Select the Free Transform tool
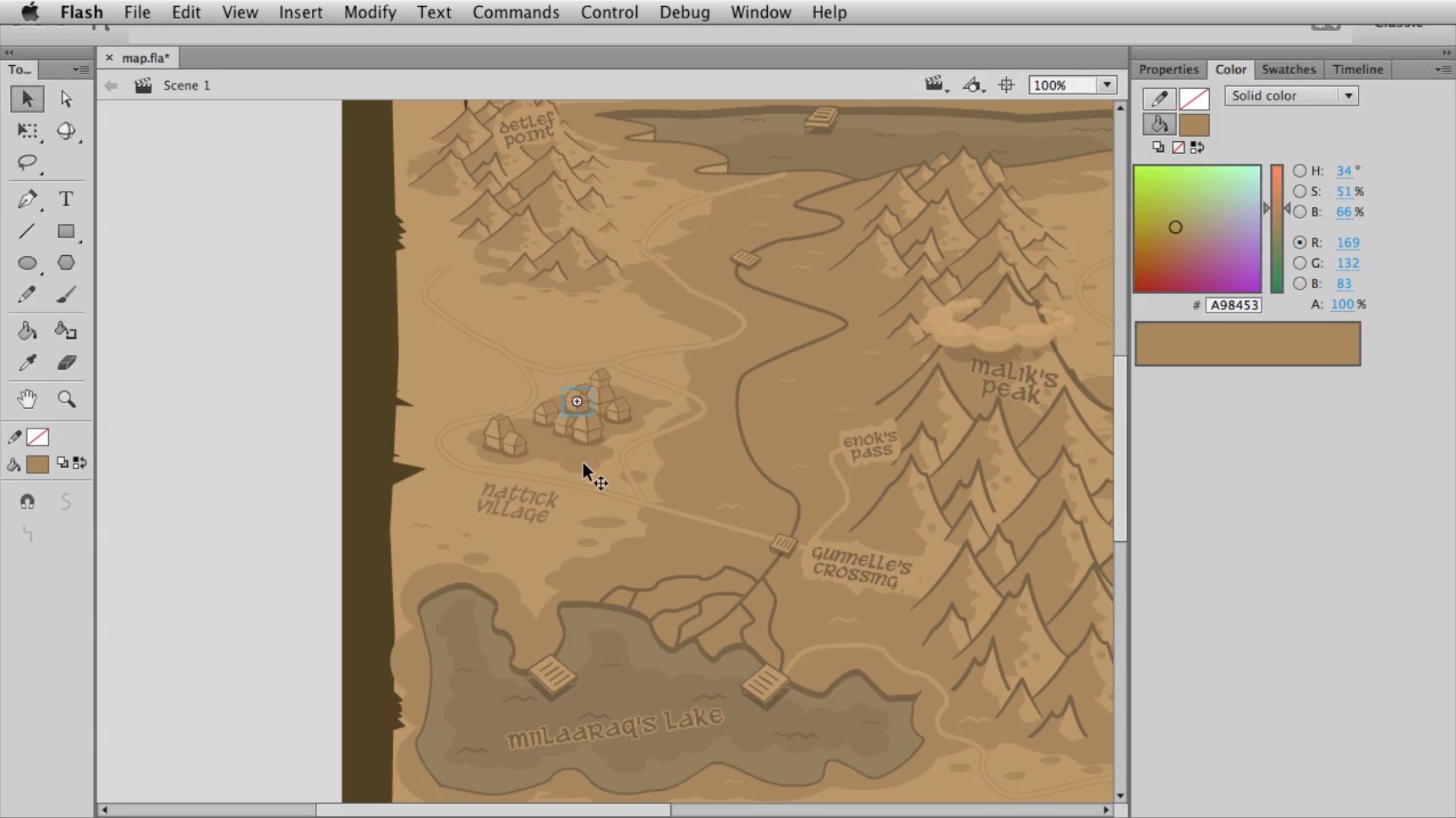1456x818 pixels. tap(28, 132)
